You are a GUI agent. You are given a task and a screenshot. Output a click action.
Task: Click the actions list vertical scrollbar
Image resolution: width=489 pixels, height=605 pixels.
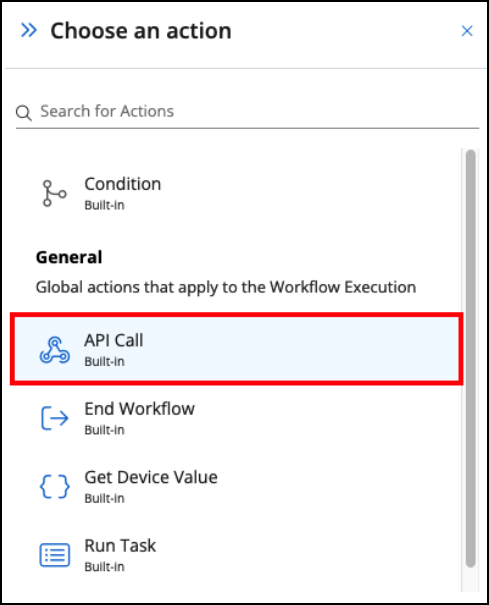[x=470, y=358]
